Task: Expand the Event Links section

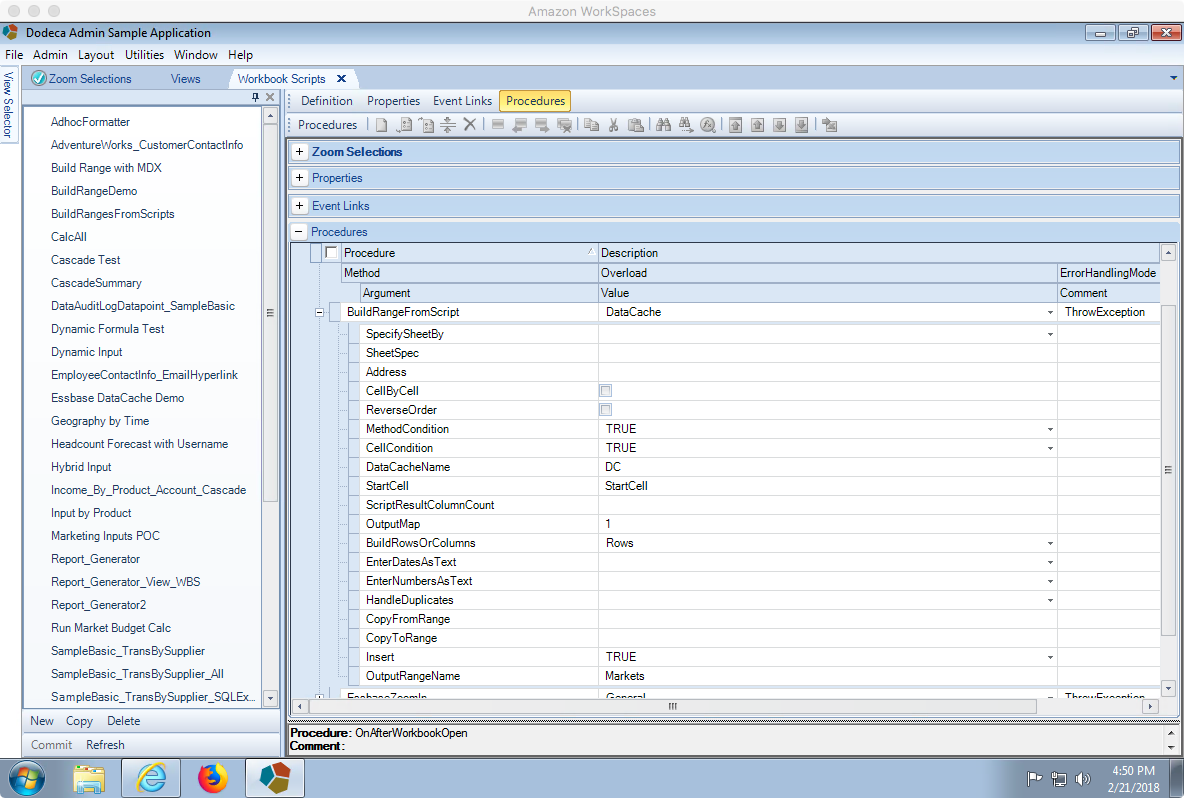Action: [x=300, y=205]
